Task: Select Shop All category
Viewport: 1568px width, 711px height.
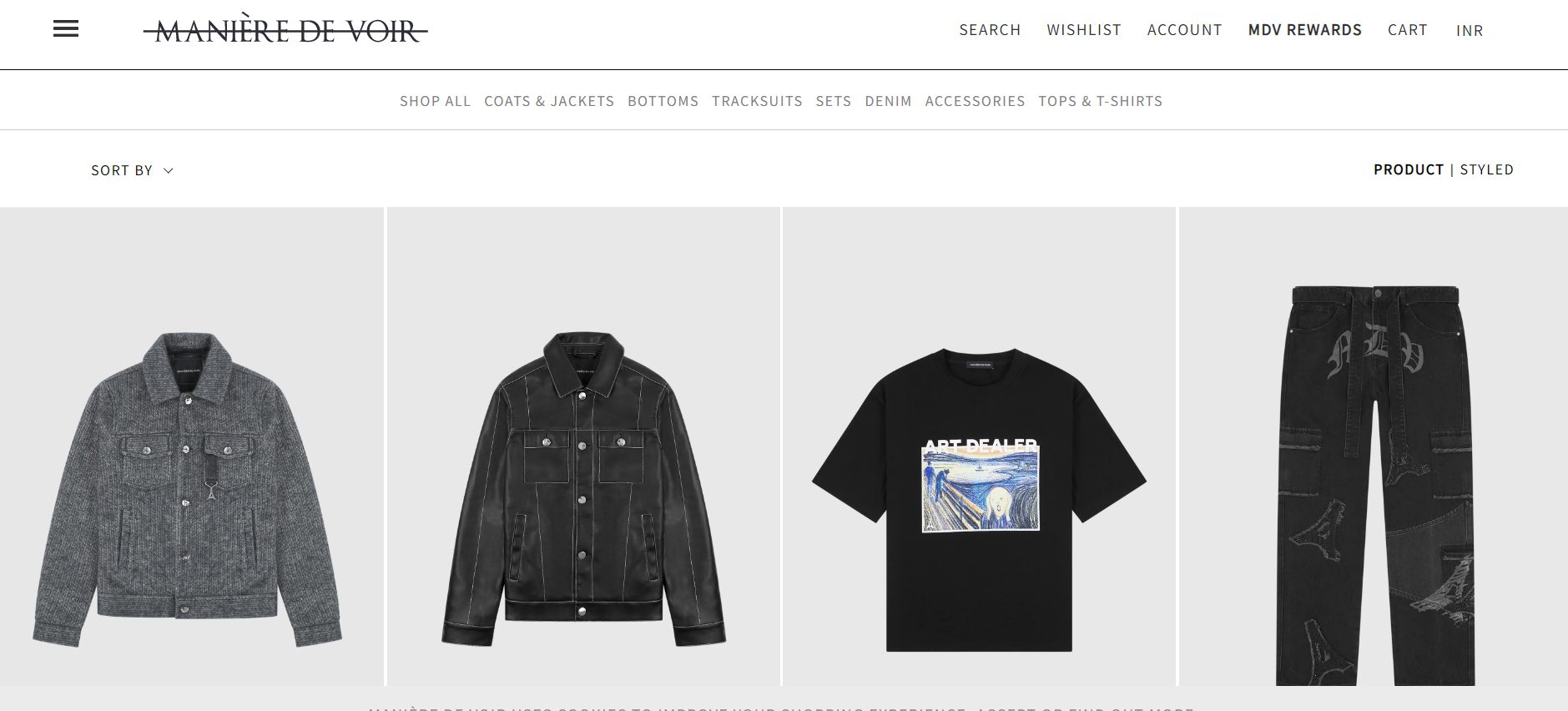Action: point(435,101)
